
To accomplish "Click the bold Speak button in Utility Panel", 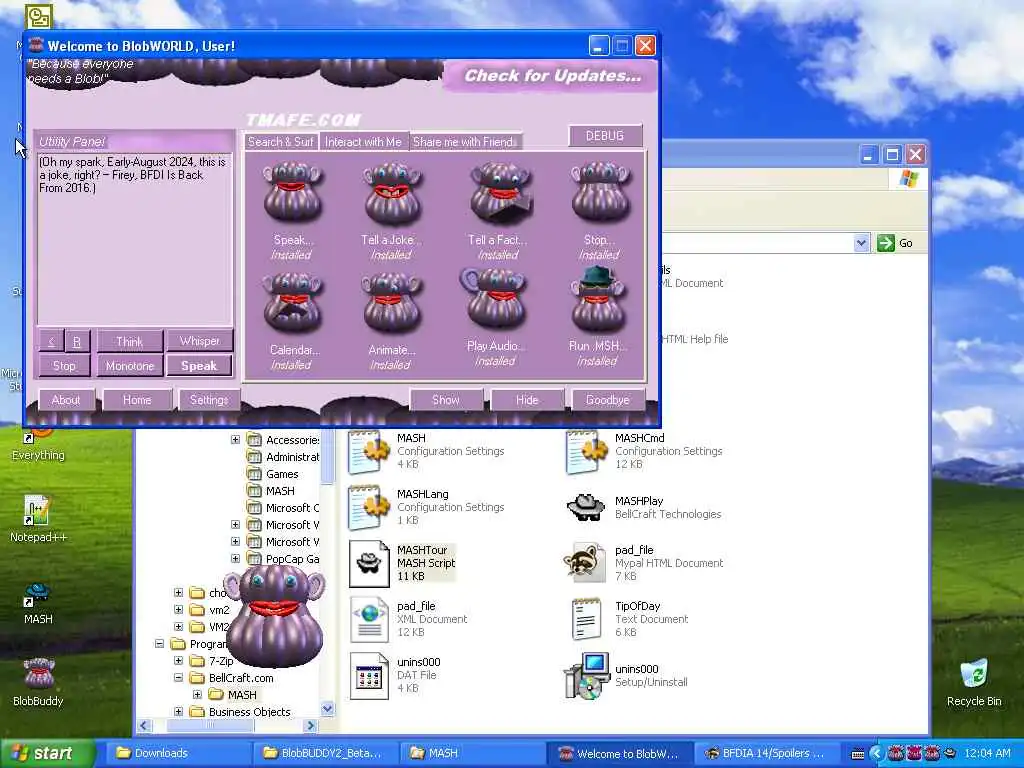I will coord(199,366).
